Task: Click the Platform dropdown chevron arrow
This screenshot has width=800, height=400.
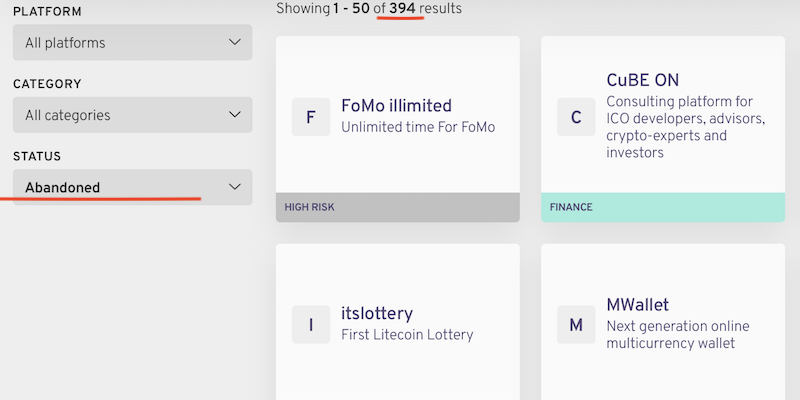Action: [235, 43]
